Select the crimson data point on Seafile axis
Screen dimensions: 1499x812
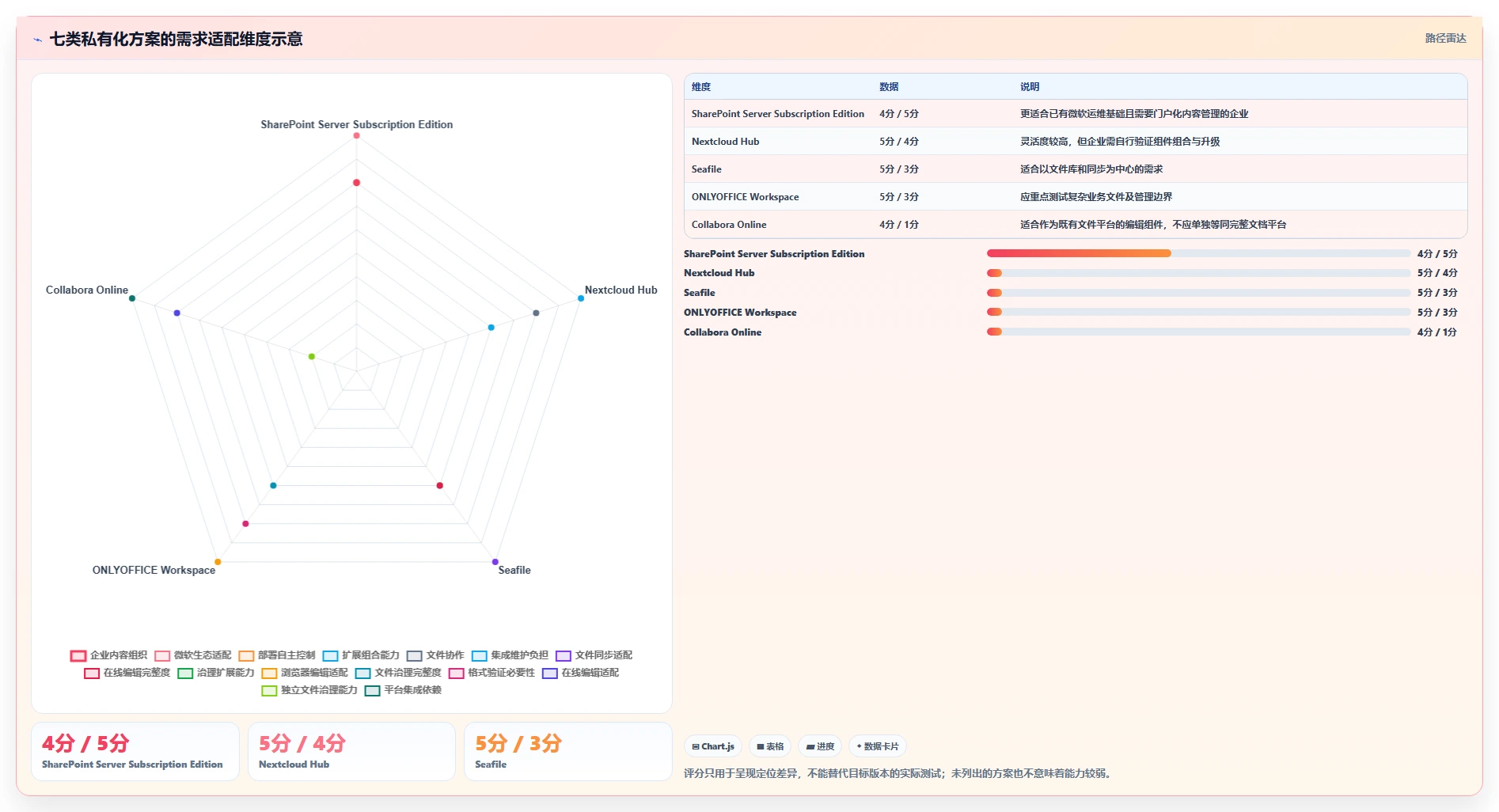[440, 485]
